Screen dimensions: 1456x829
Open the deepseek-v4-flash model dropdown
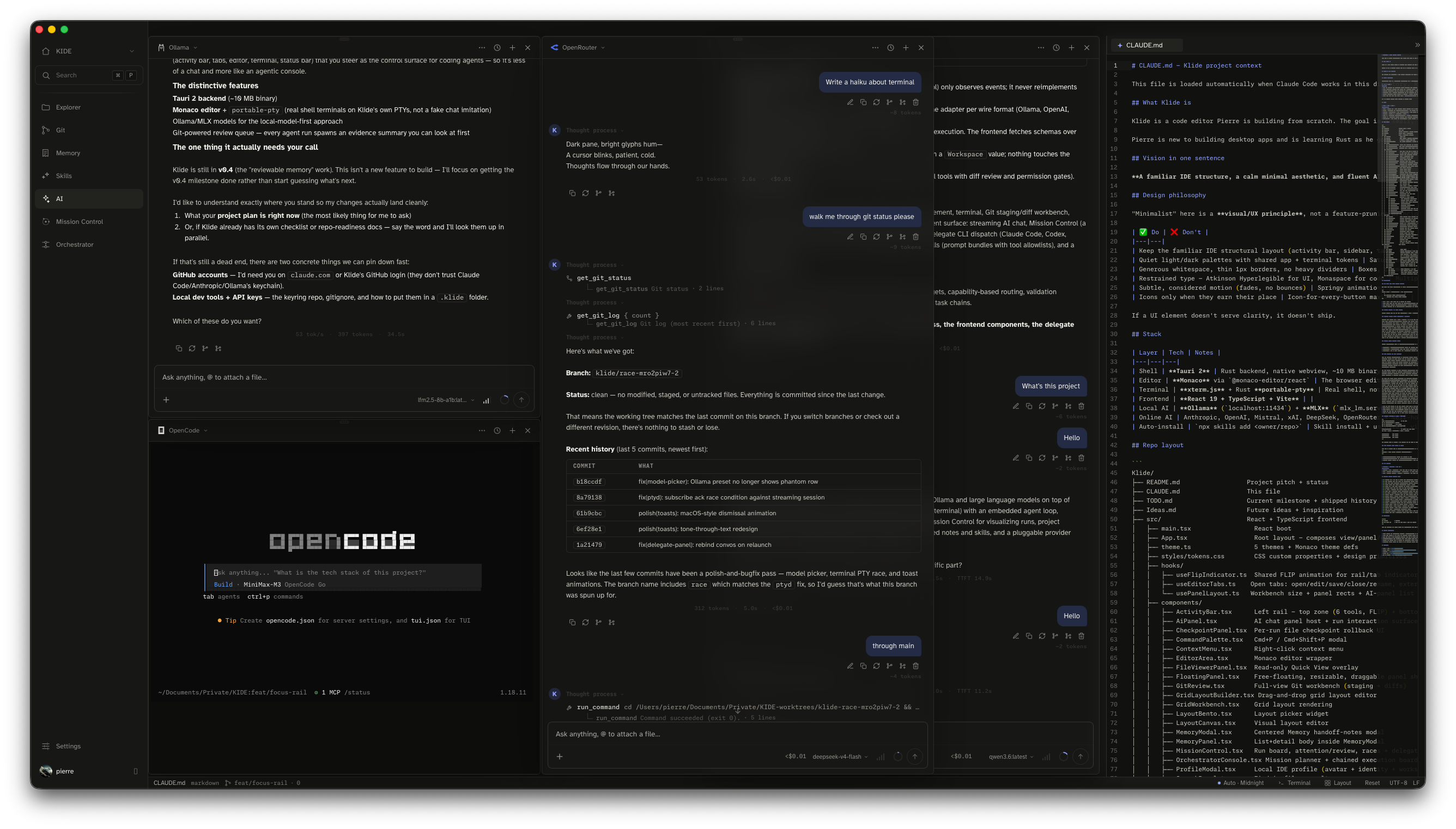(840, 757)
